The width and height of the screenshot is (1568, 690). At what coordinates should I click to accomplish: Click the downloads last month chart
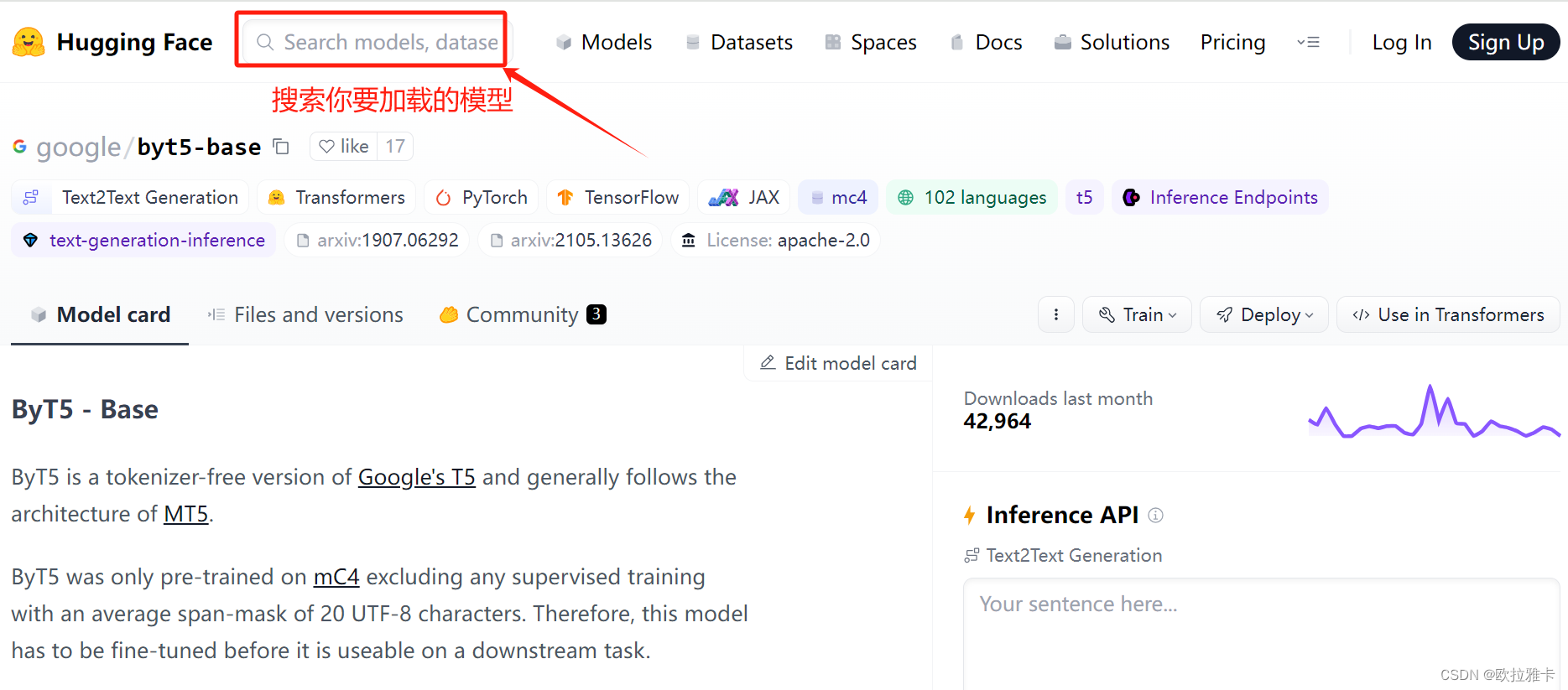pyautogui.click(x=1434, y=412)
